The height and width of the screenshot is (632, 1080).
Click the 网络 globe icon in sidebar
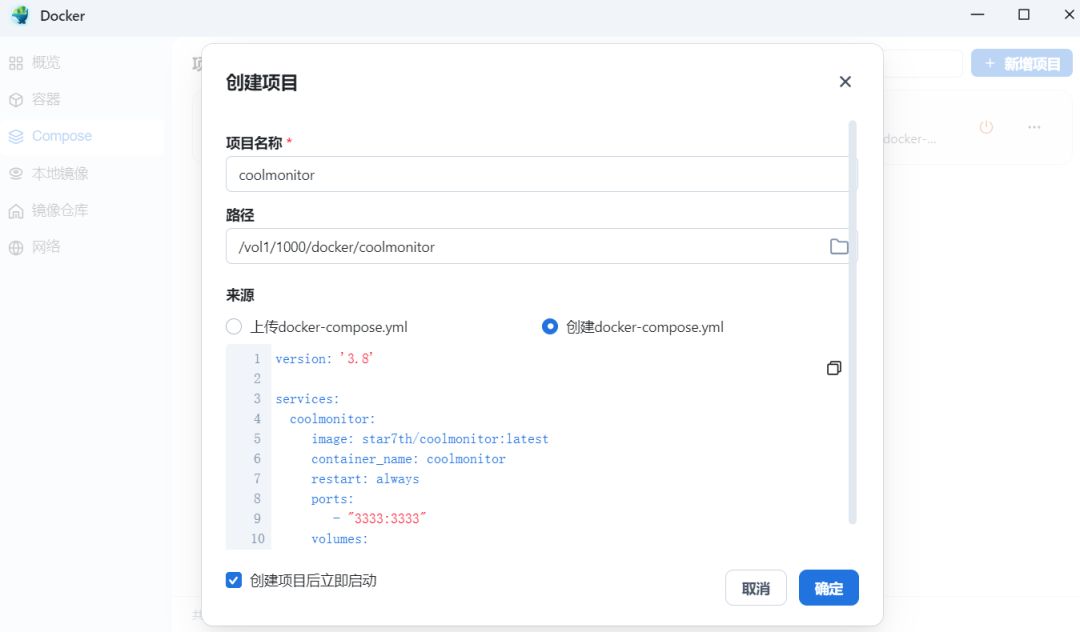[x=16, y=247]
